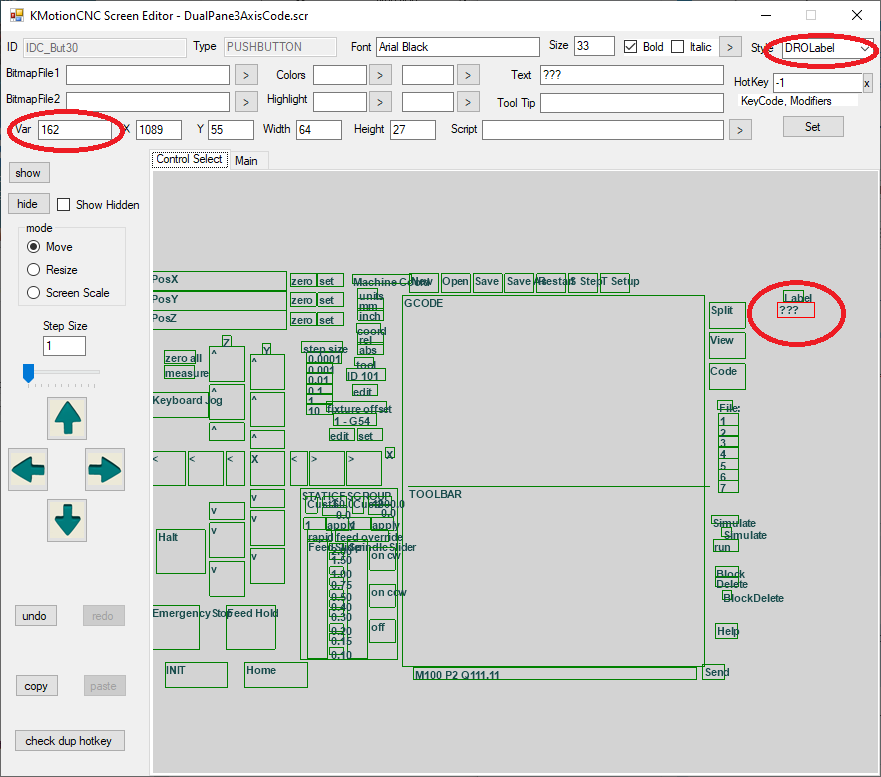Click the green right arrow button

click(x=105, y=469)
